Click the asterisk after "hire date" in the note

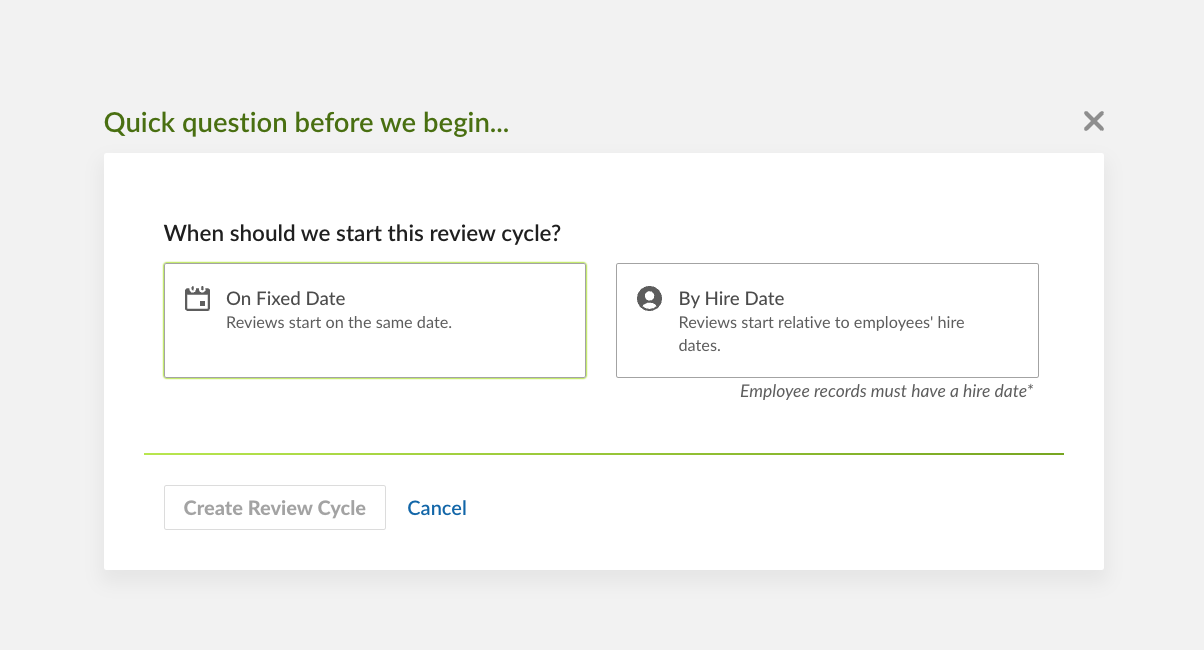1030,389
